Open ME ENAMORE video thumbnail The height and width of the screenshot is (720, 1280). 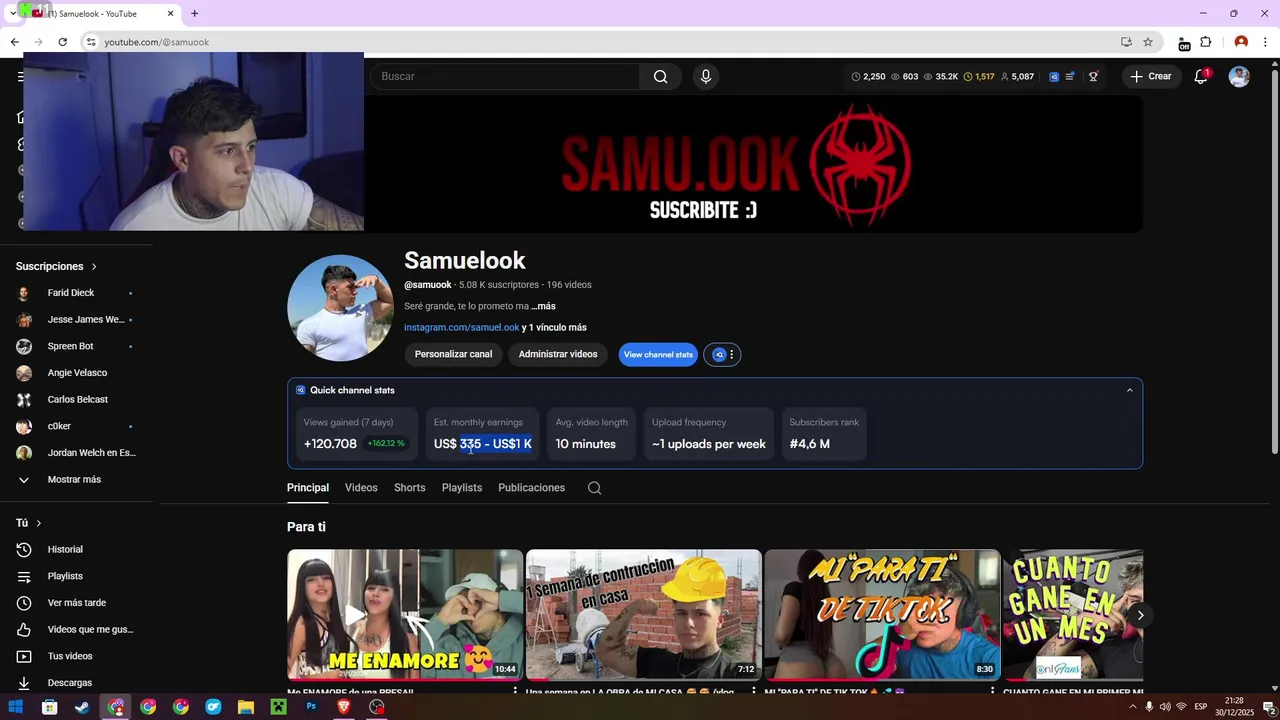pos(405,615)
